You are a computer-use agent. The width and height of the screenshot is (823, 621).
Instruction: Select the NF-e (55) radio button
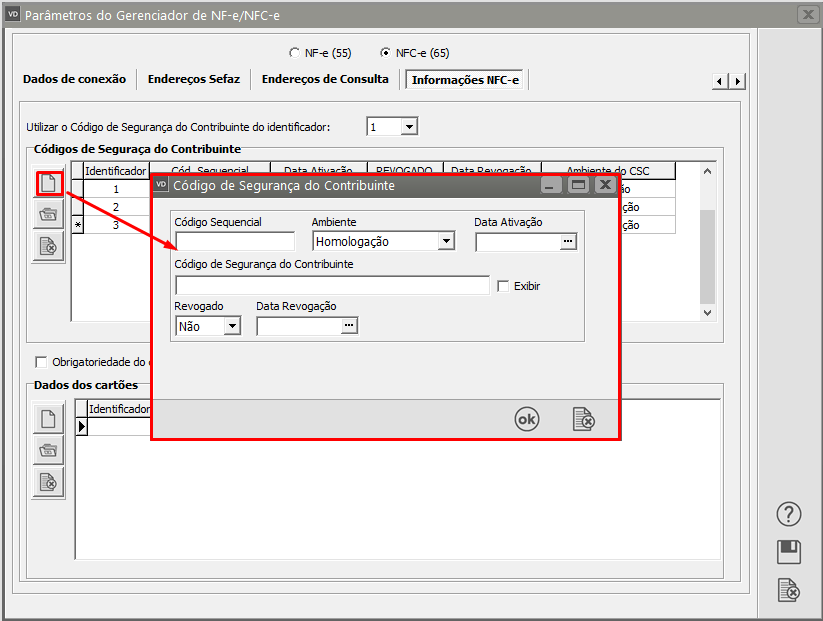click(x=294, y=53)
